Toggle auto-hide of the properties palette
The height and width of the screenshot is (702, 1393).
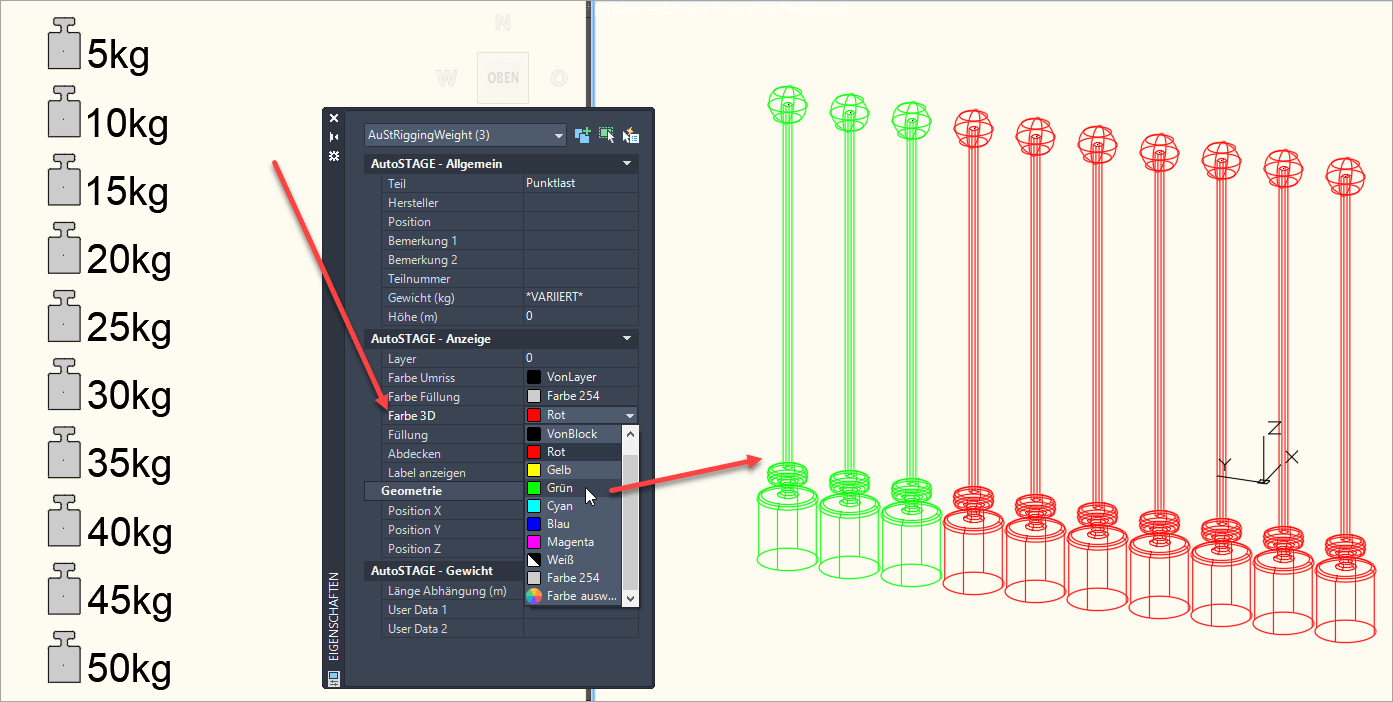coord(334,137)
